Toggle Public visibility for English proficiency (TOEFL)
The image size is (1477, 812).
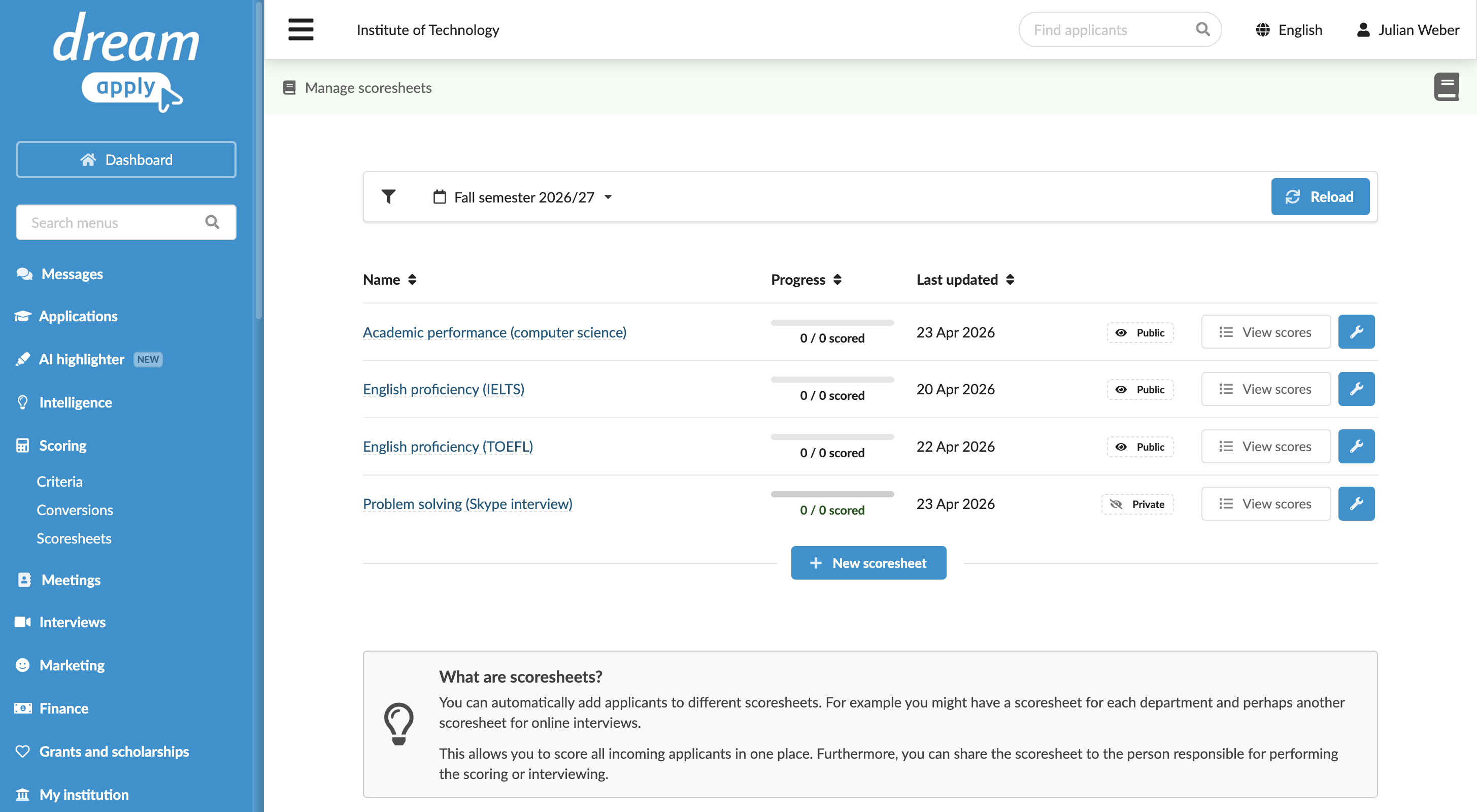click(1140, 447)
